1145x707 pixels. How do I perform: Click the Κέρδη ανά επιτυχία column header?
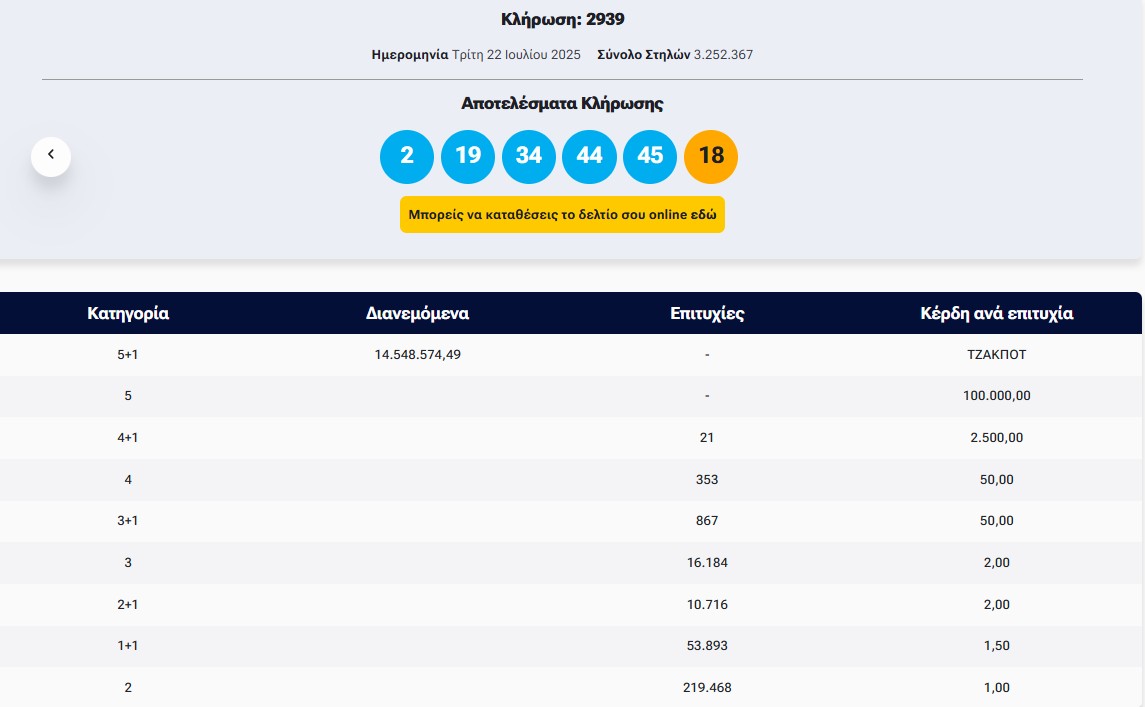(996, 313)
